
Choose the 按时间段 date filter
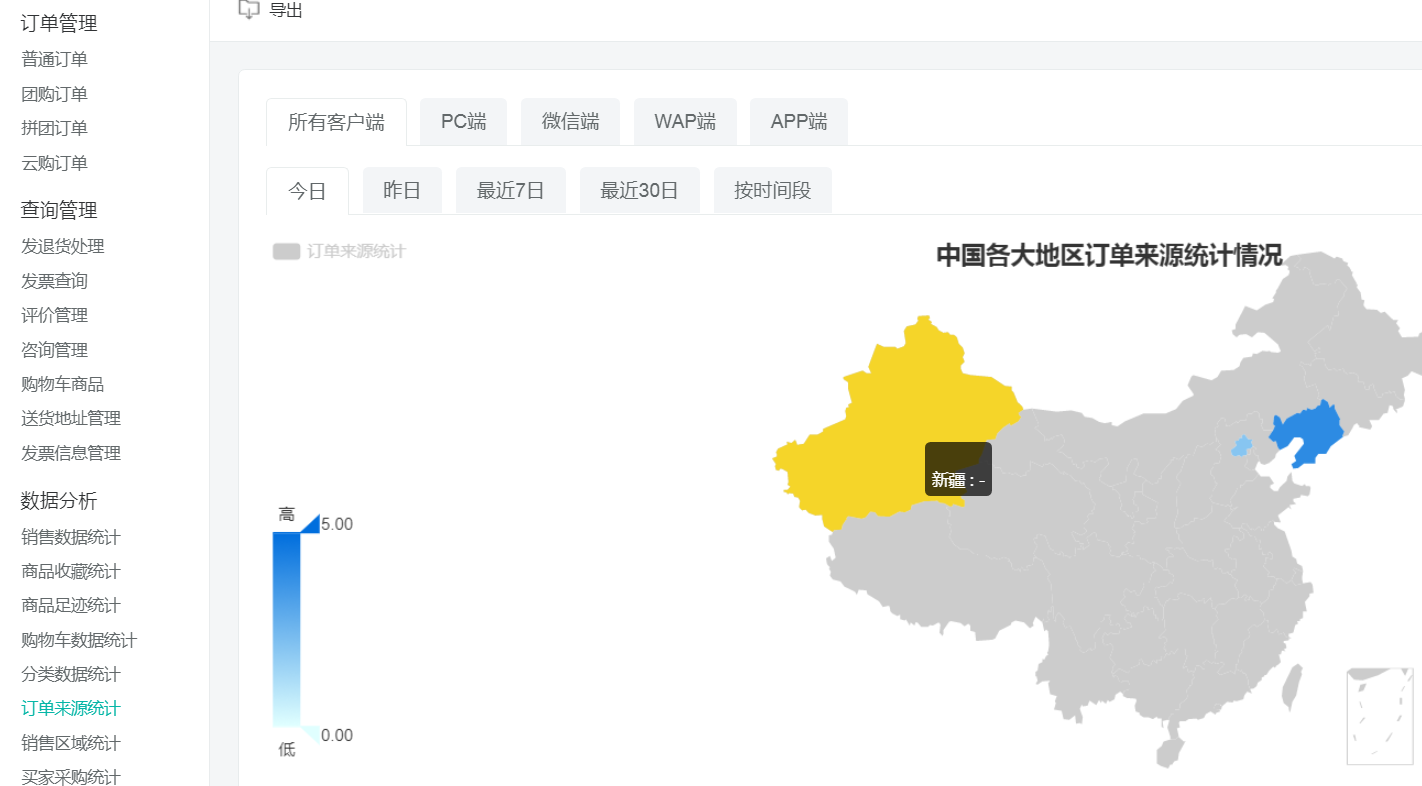click(772, 191)
